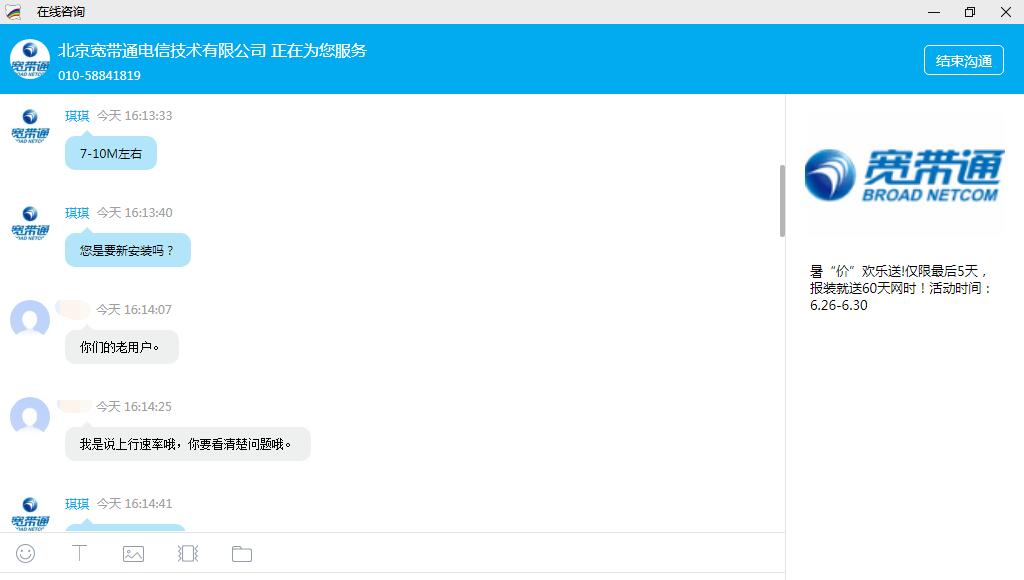
Task: Click the message bubble '7-10M左右'
Action: click(x=111, y=154)
